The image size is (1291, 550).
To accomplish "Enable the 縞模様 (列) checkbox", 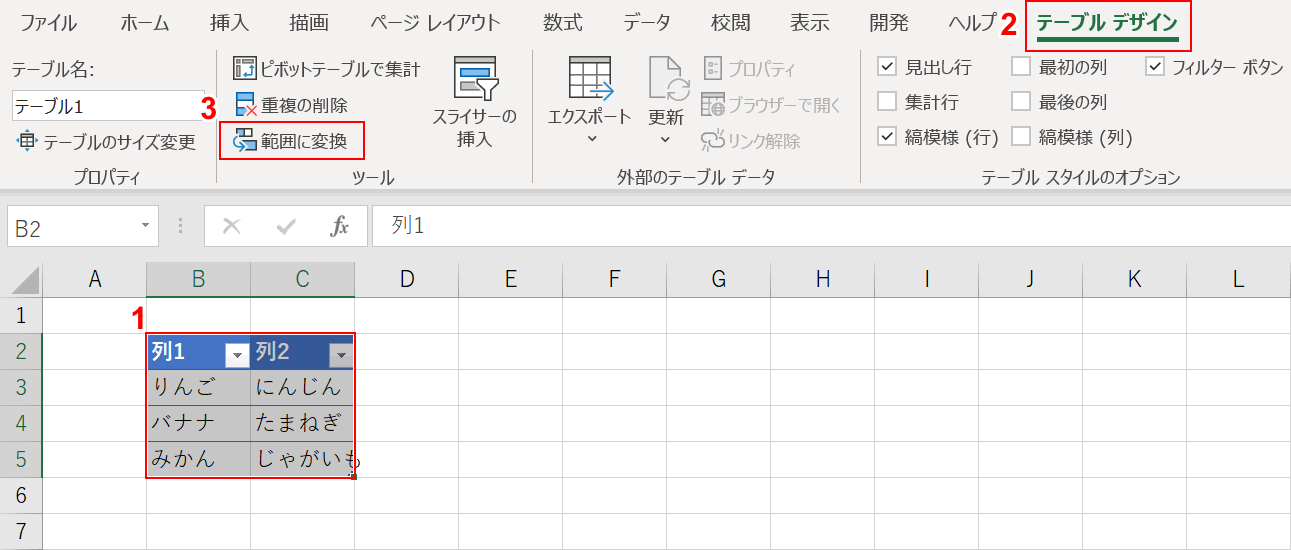I will coord(1021,137).
